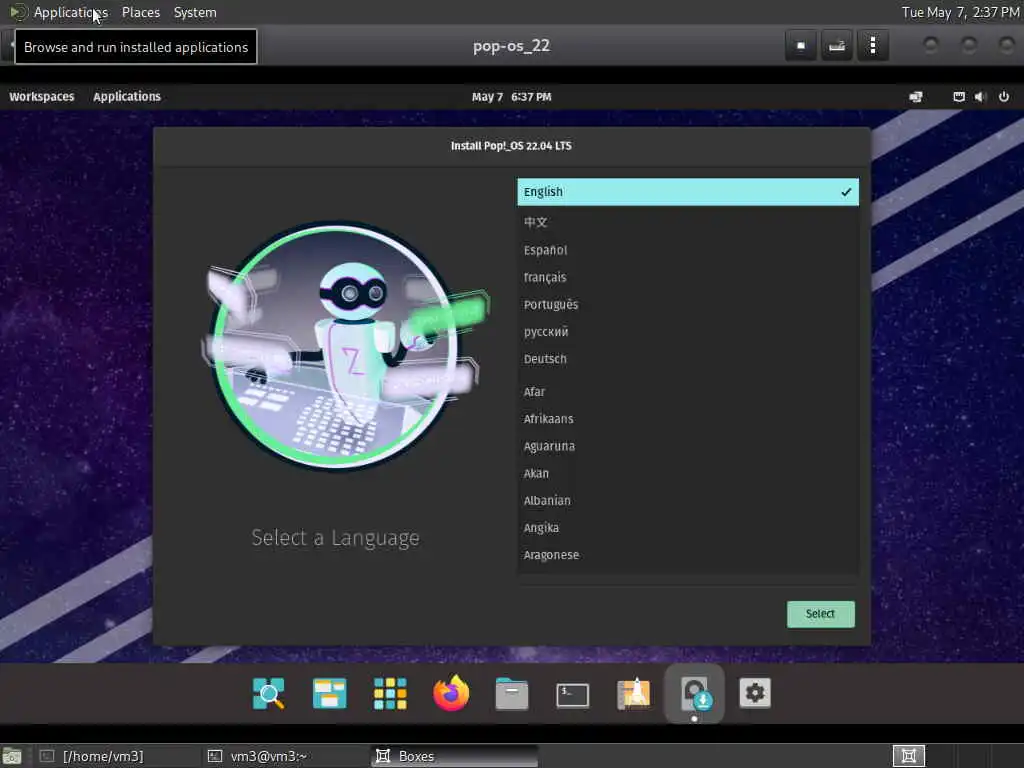Click the guest volume speaker icon
Viewport: 1024px width, 768px height.
coord(980,97)
